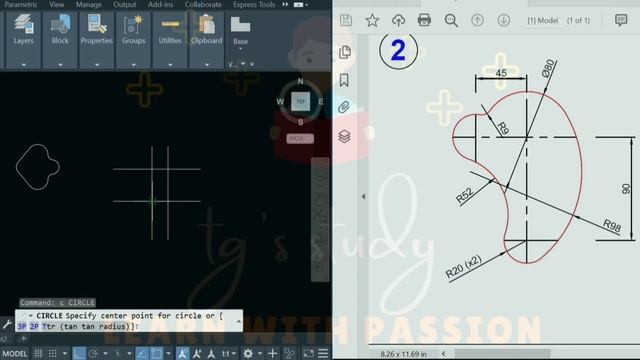Expand the command history arrow

[239, 322]
